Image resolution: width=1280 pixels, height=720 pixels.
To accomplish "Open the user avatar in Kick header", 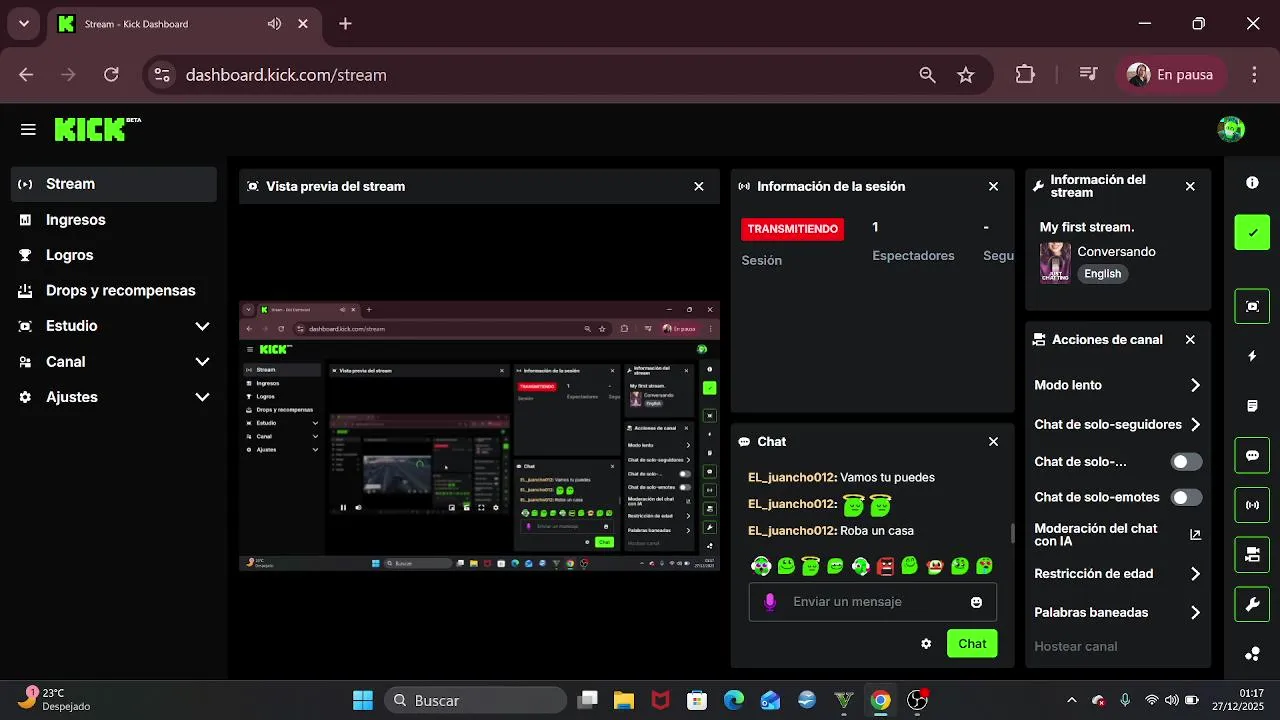I will (x=1231, y=129).
